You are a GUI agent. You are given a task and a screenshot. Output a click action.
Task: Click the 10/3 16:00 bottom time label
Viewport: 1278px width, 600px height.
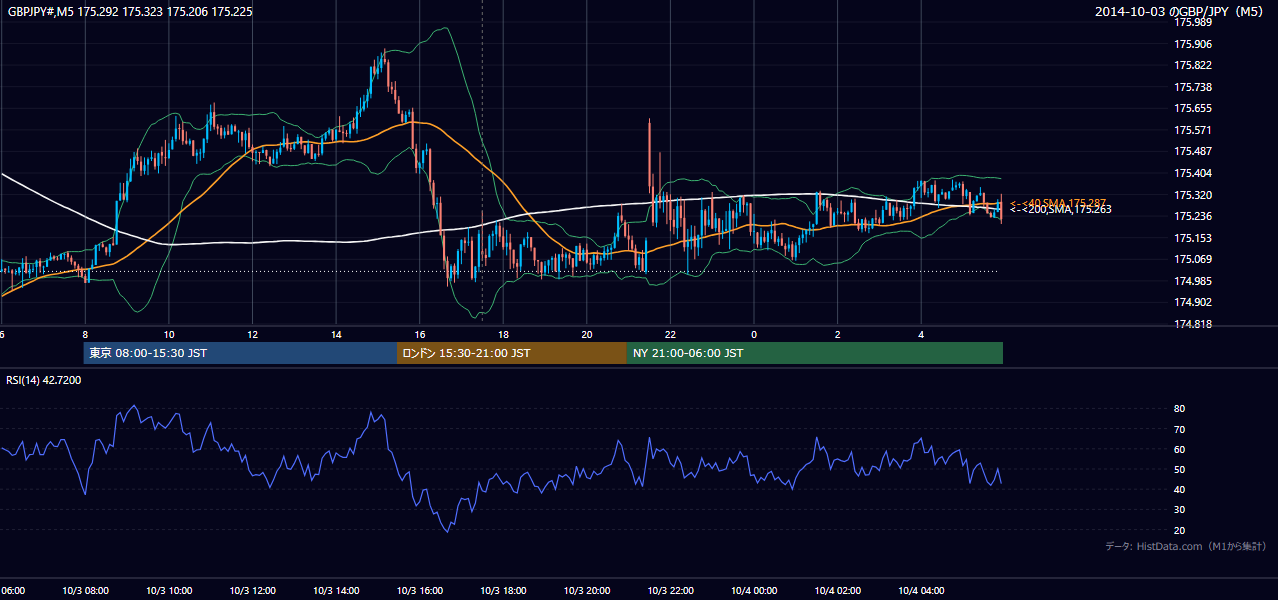[x=420, y=591]
